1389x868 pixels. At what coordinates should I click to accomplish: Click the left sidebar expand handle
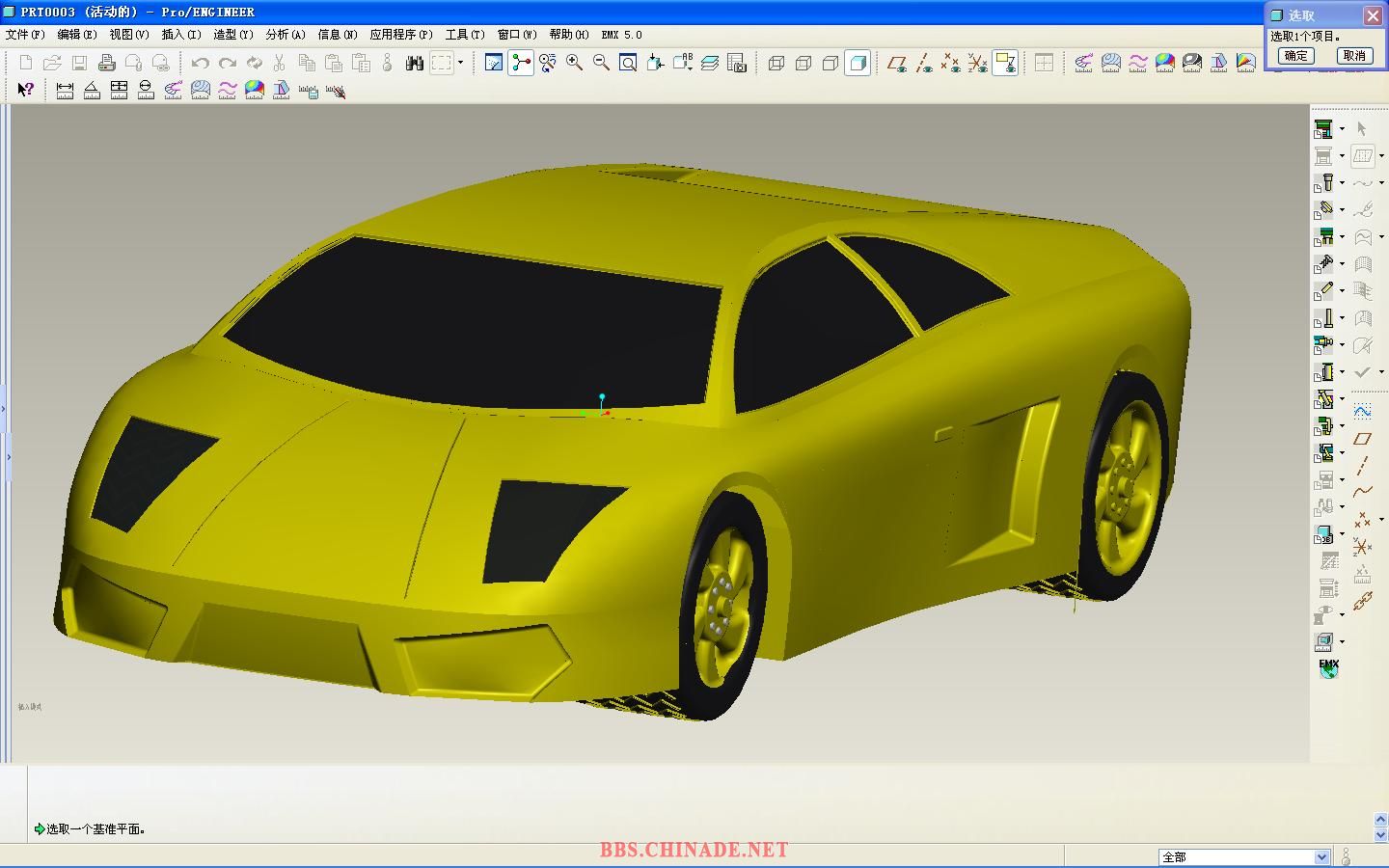[4, 410]
